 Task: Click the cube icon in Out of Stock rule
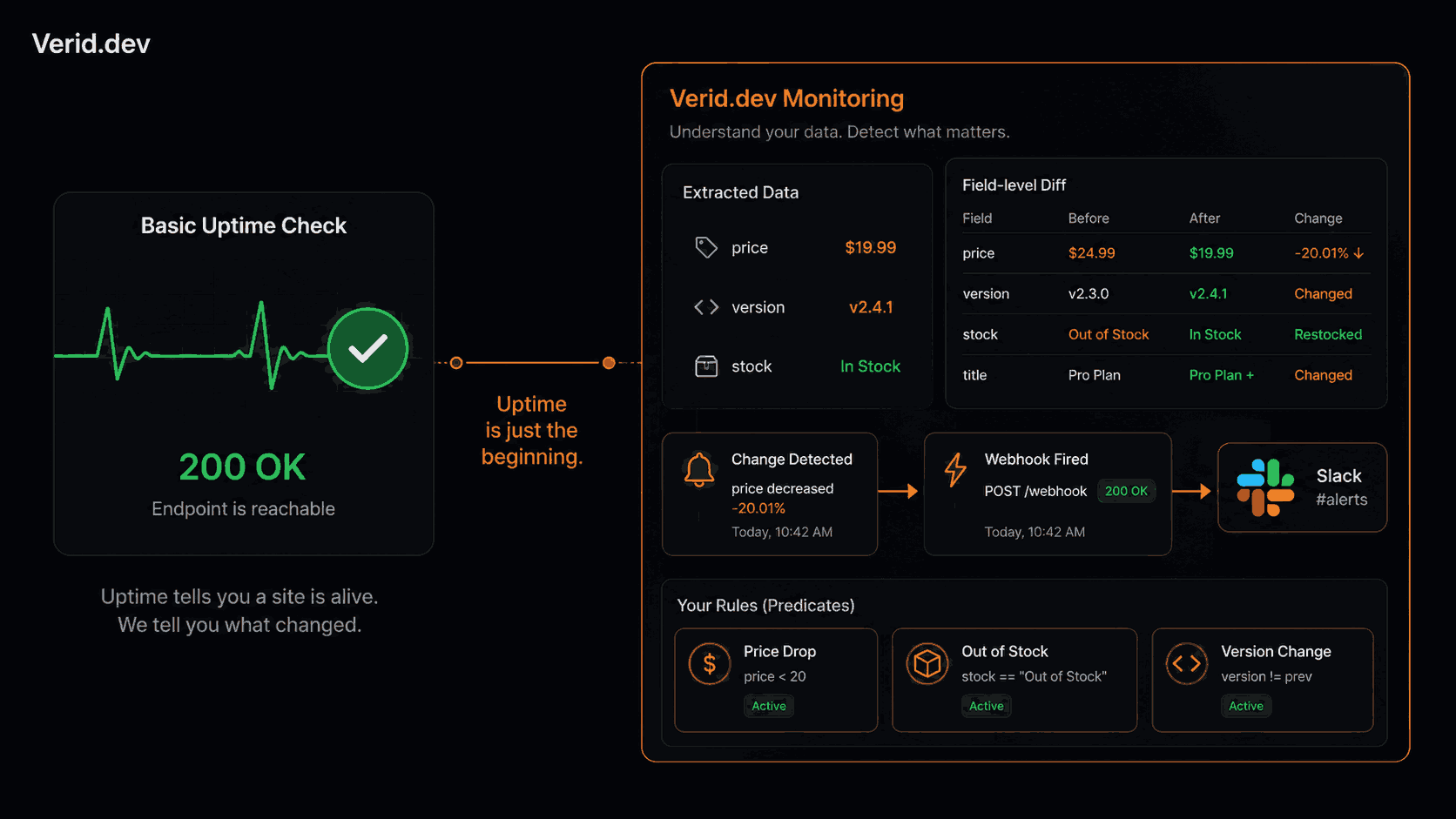[x=927, y=665]
